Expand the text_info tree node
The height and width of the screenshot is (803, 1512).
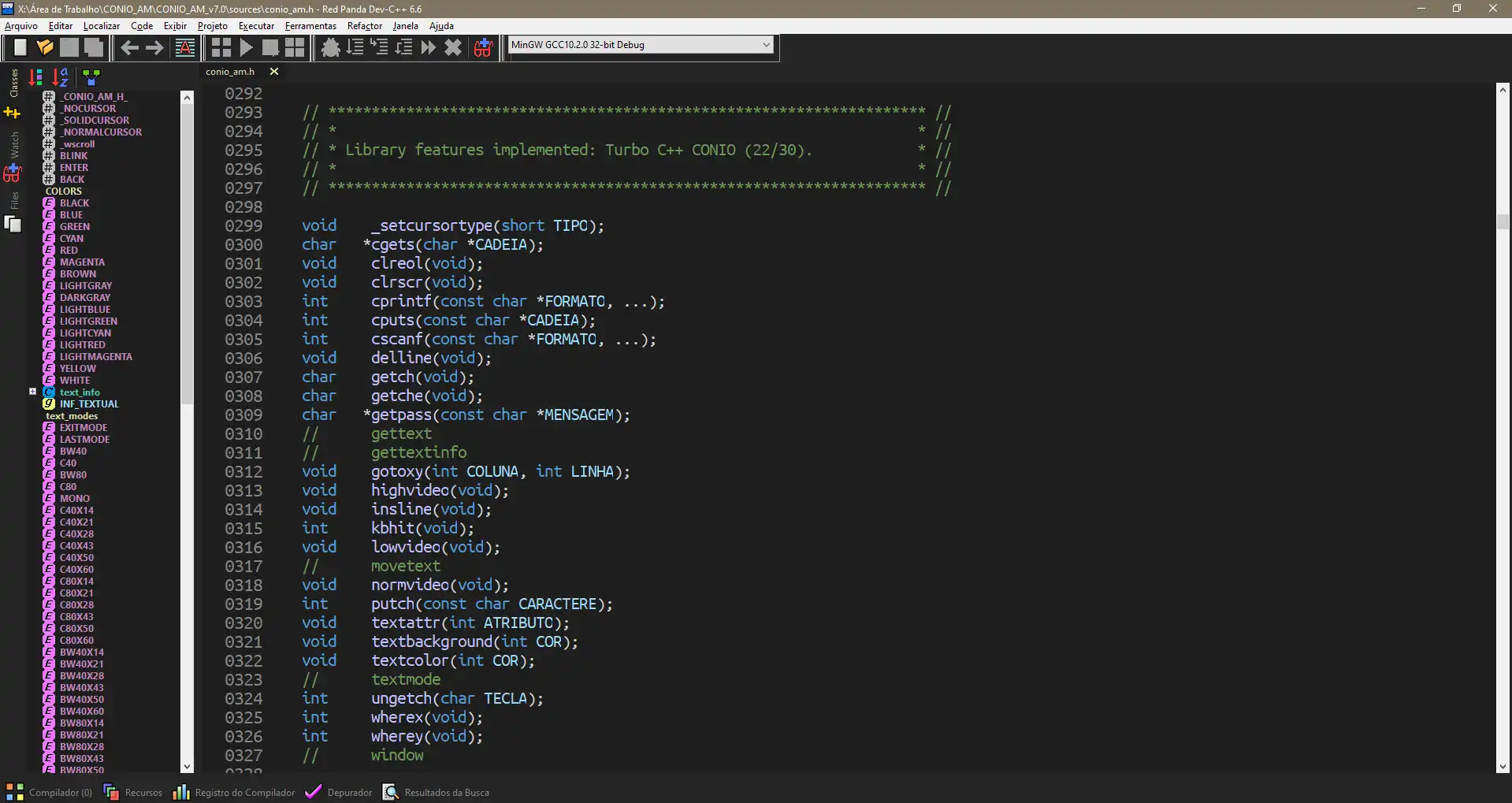tap(32, 392)
